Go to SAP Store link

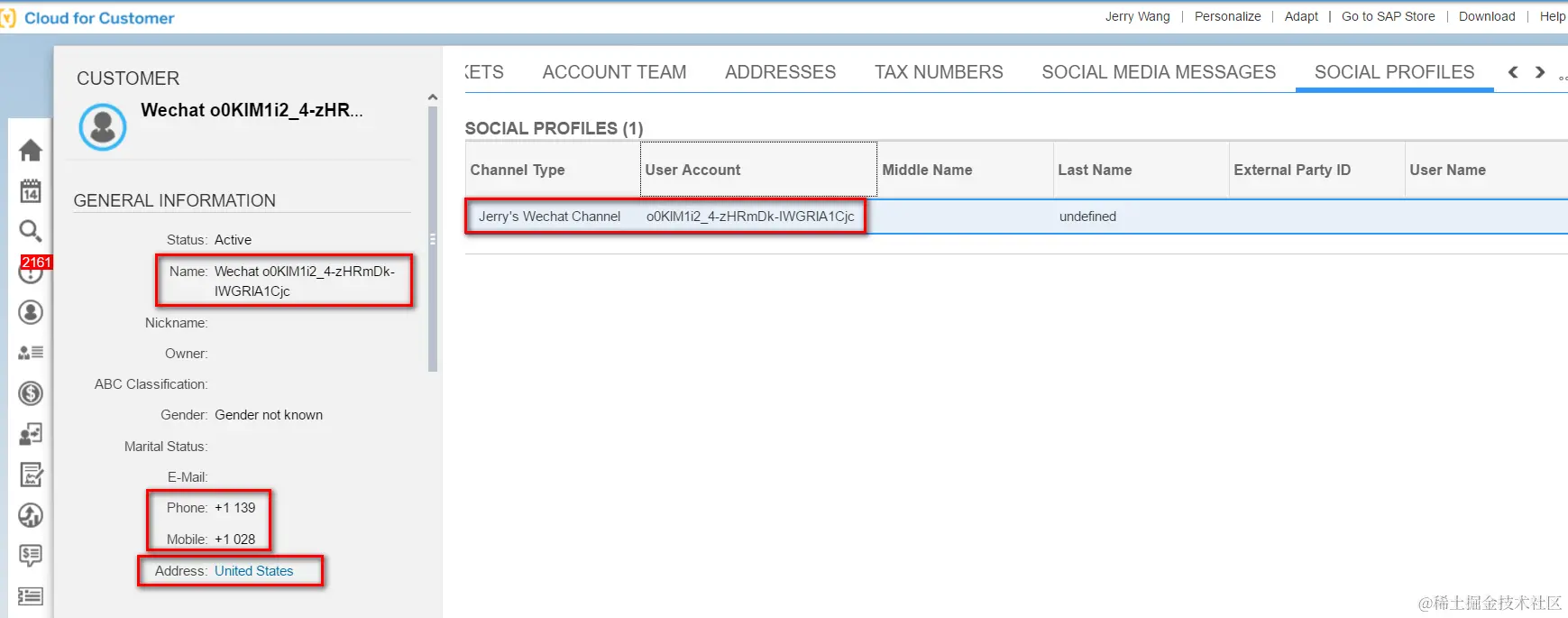(x=1388, y=16)
